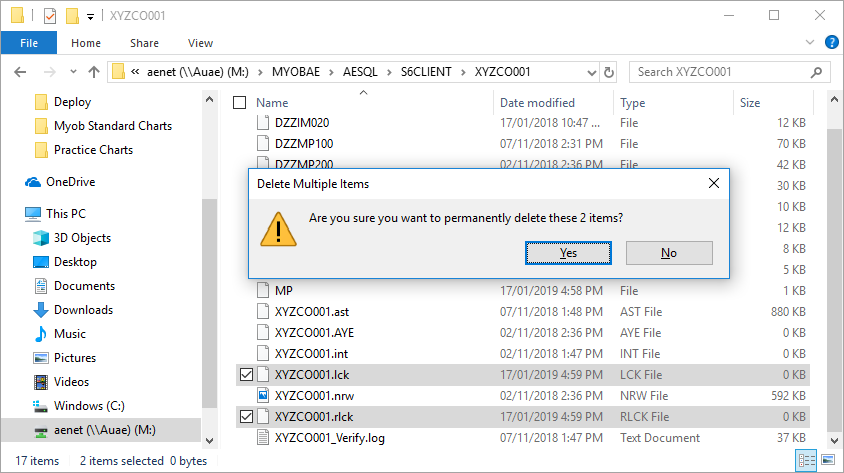Open Customize Quick Access Toolbar dropdown
This screenshot has width=844, height=473.
click(91, 16)
